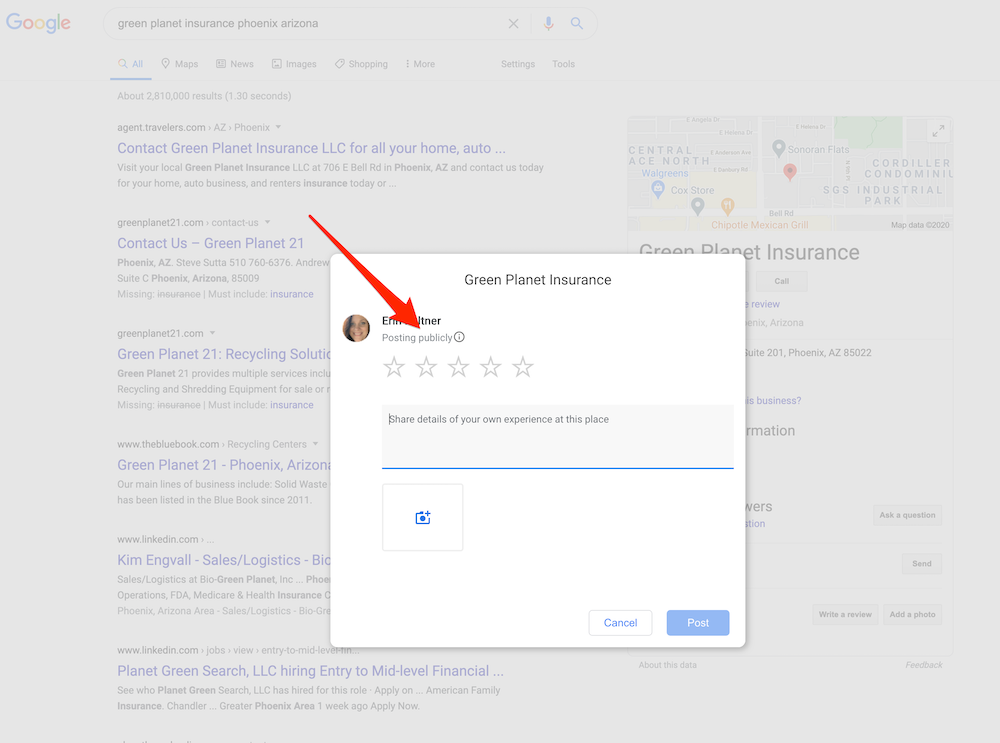Select the first rating star

coord(394,367)
